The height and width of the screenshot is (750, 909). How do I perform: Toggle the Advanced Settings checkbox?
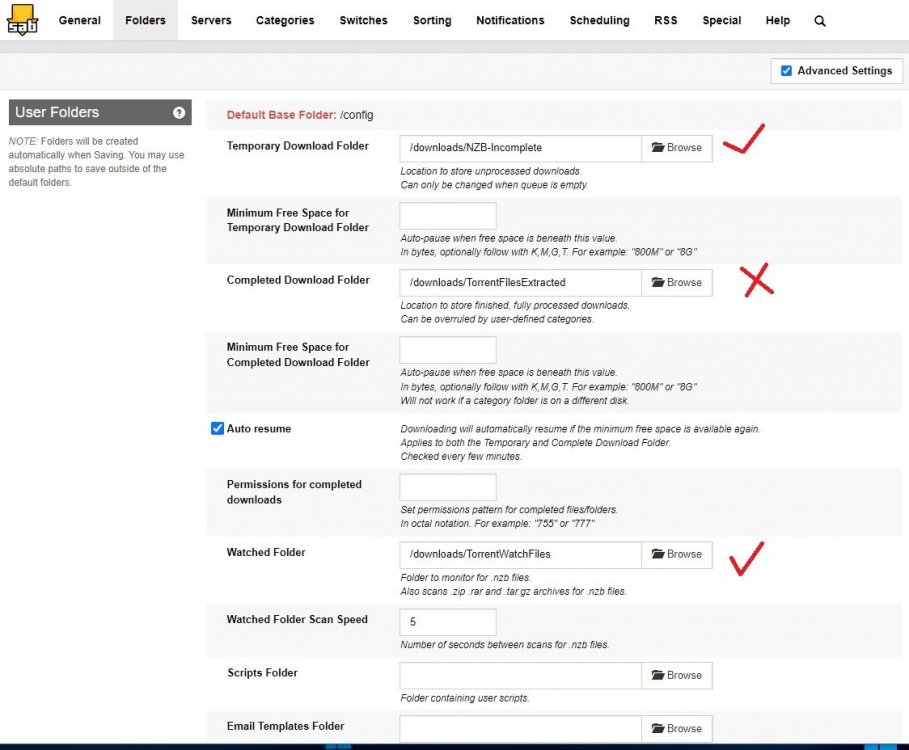[786, 71]
